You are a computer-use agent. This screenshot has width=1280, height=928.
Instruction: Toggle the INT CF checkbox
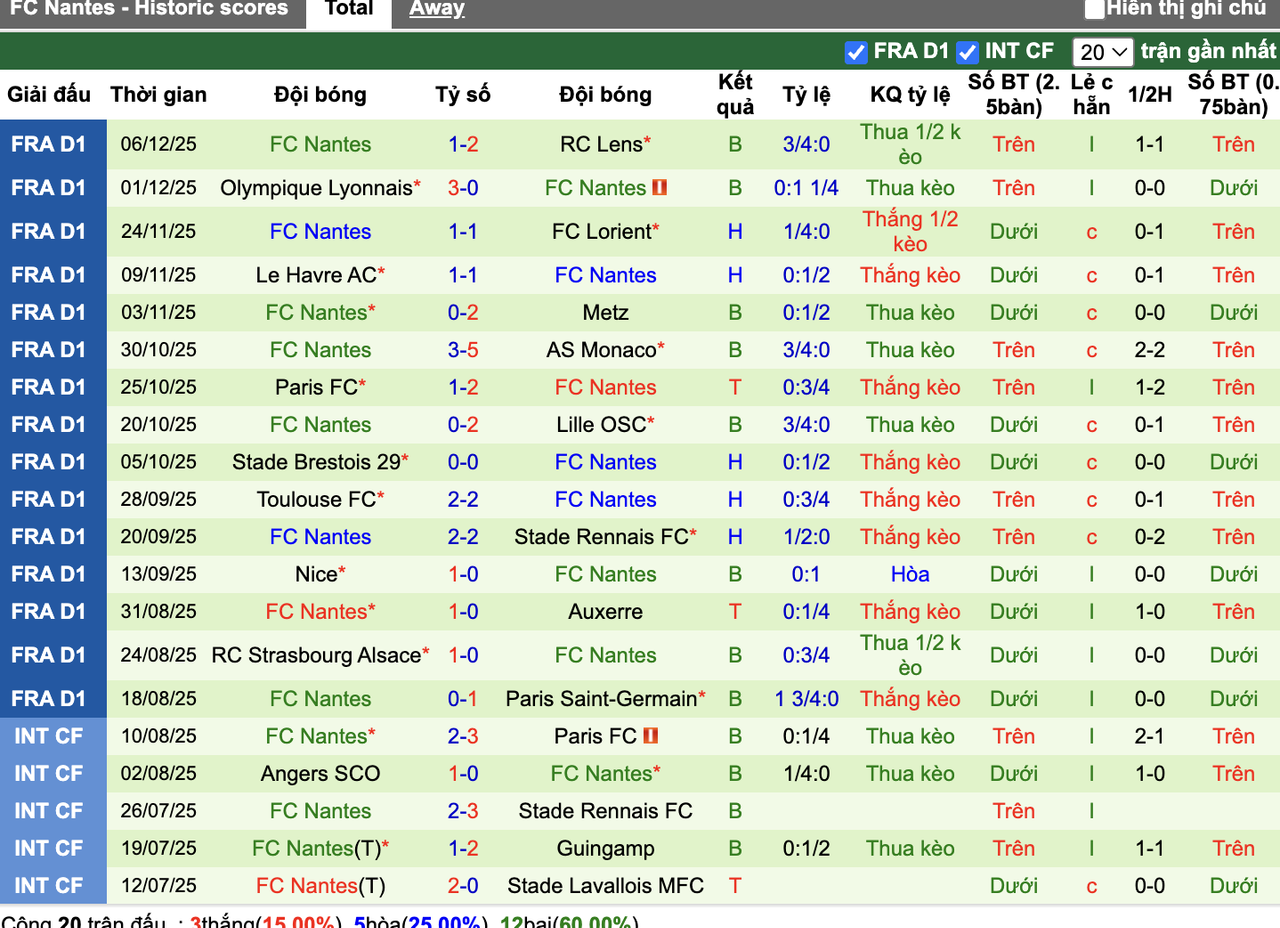(x=967, y=52)
